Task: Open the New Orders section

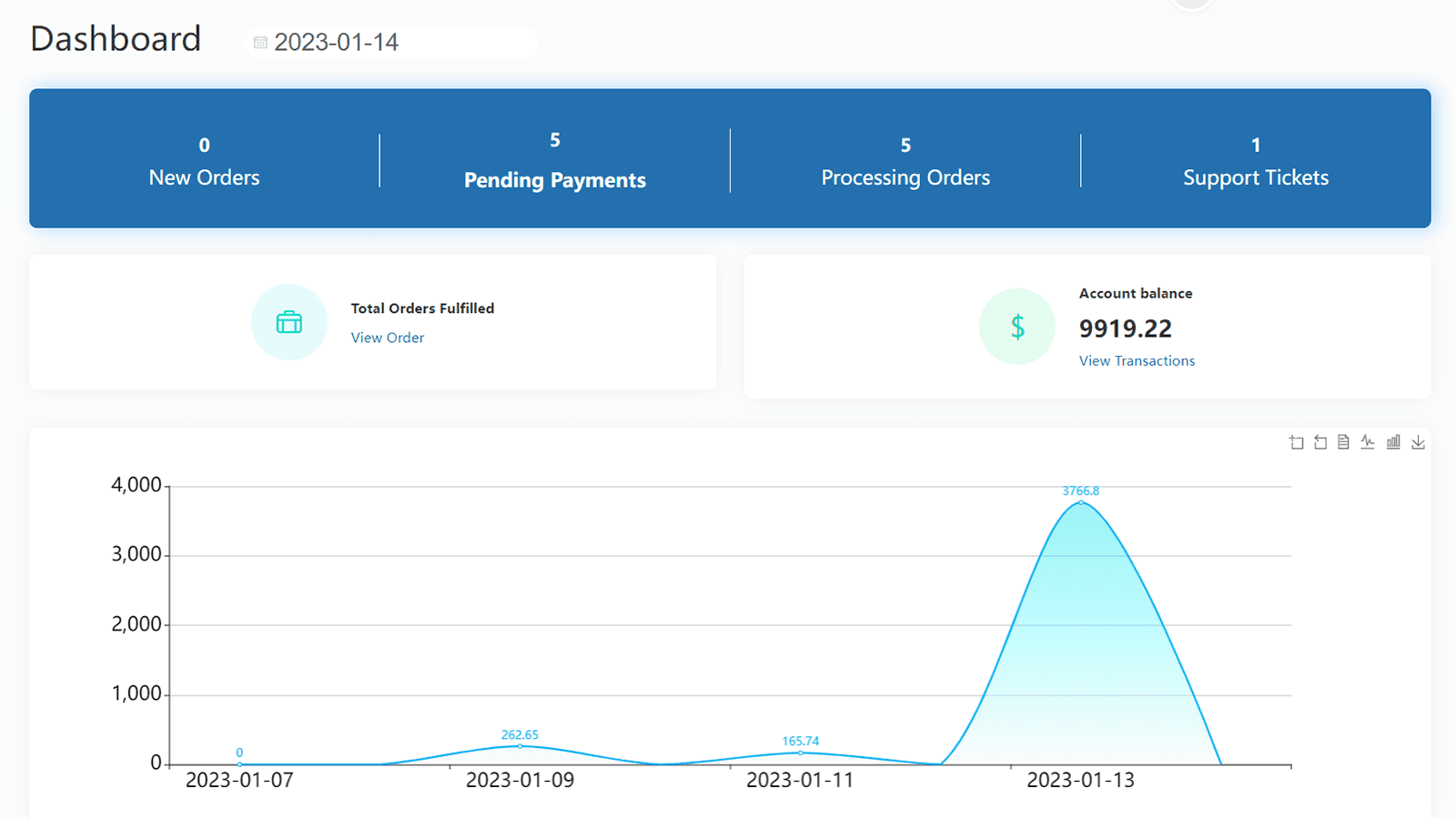Action: tap(204, 162)
